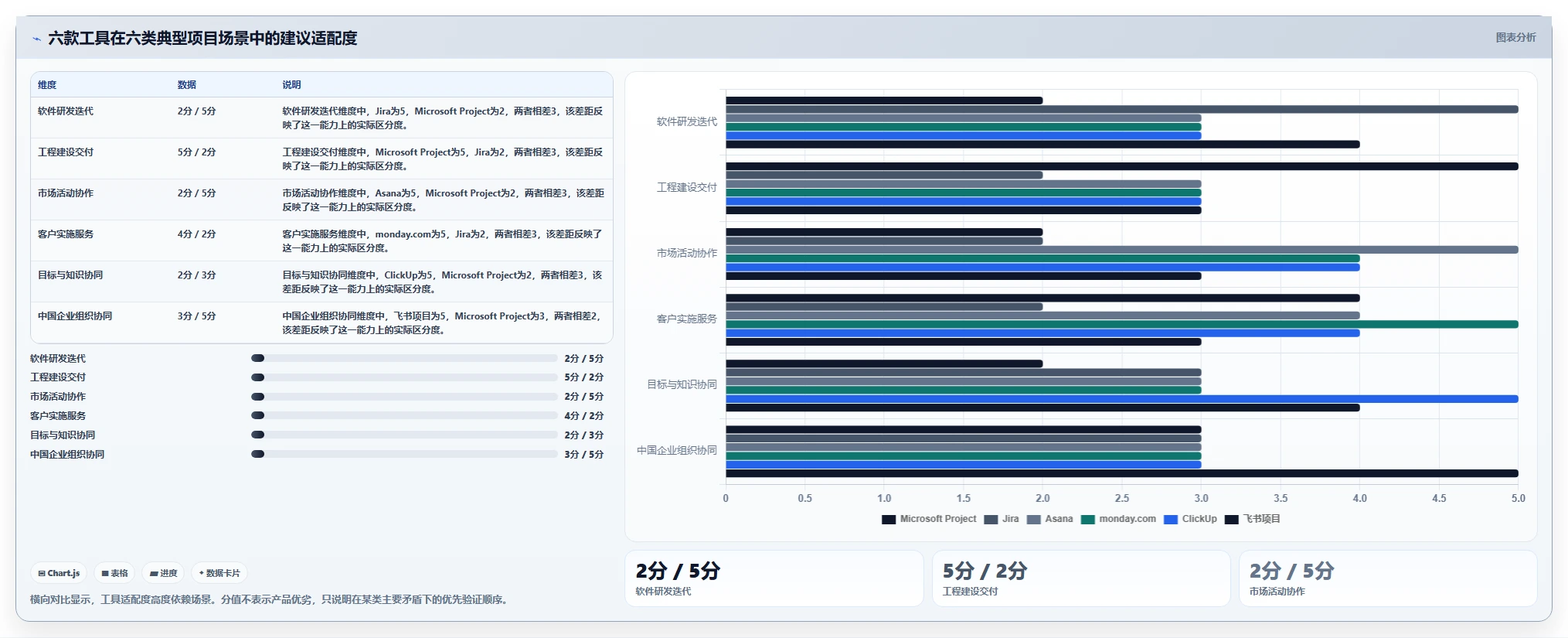
Task: Click the 进度 tag chip
Action: 163,573
